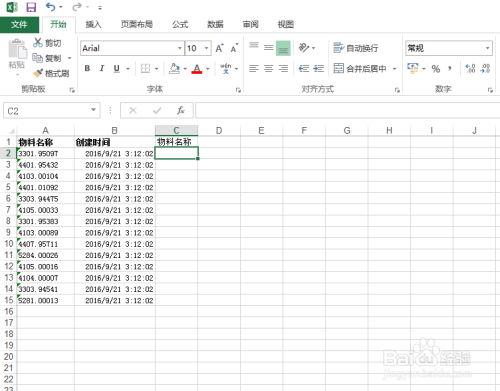Open the 字体 font dialog launcher
This screenshot has width=500, height=391.
pyautogui.click(x=238, y=90)
